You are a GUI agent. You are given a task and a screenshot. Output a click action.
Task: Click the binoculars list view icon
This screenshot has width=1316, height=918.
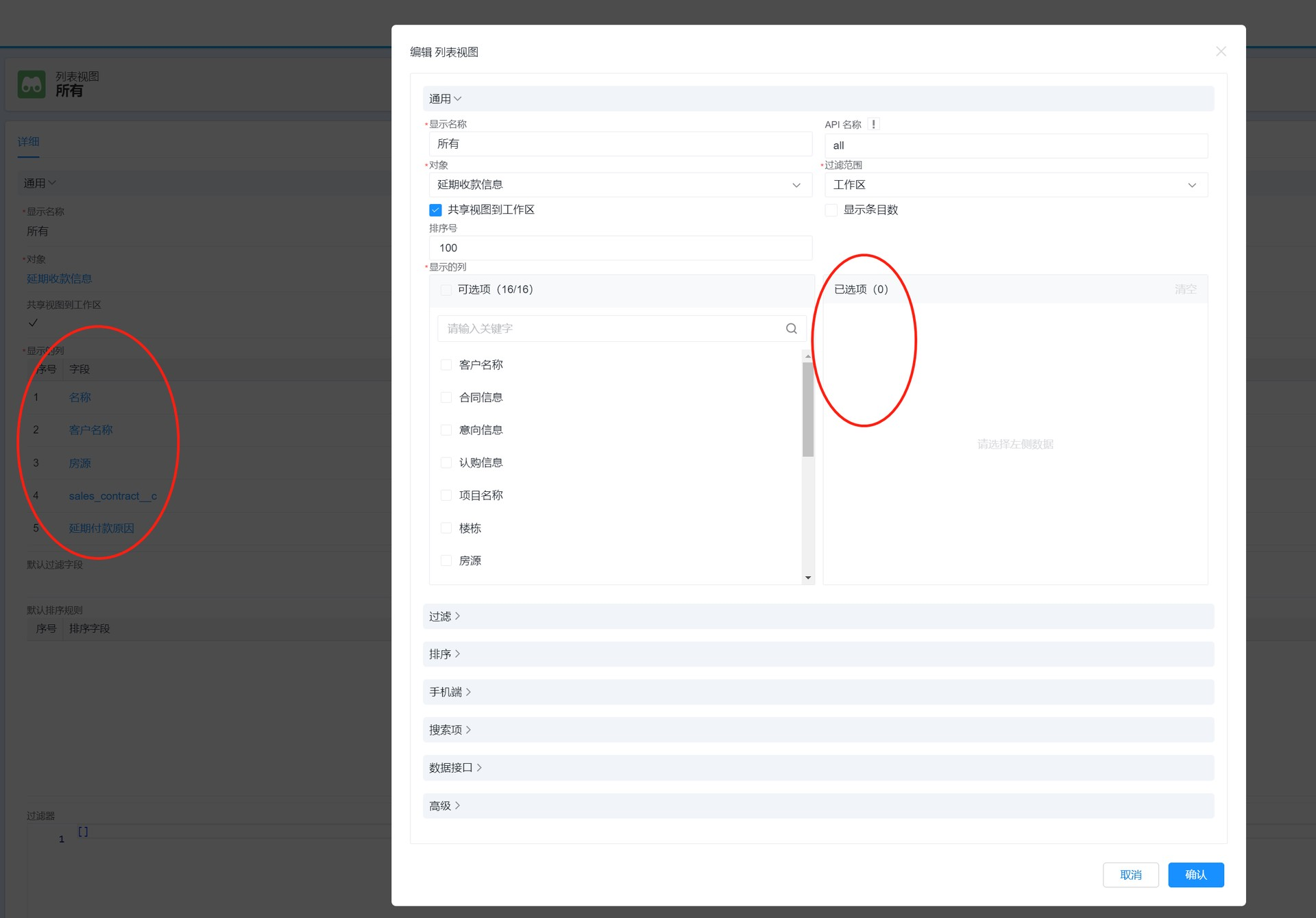pos(31,84)
